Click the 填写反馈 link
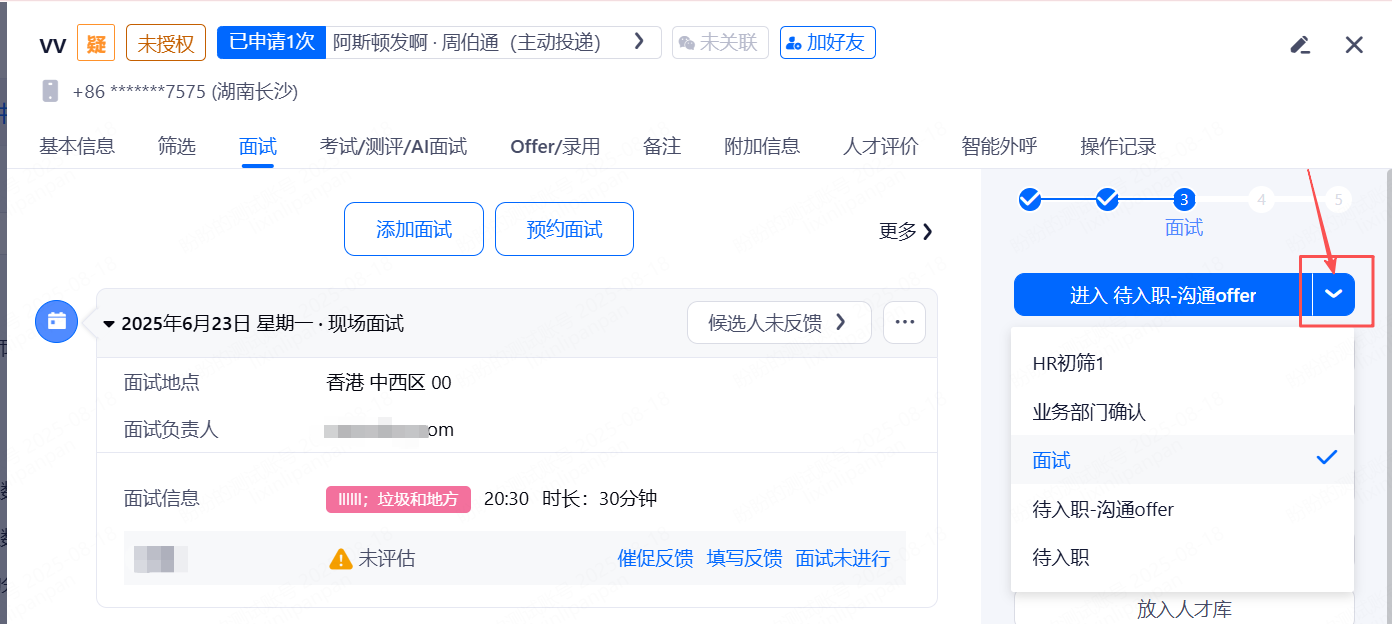 (x=744, y=559)
